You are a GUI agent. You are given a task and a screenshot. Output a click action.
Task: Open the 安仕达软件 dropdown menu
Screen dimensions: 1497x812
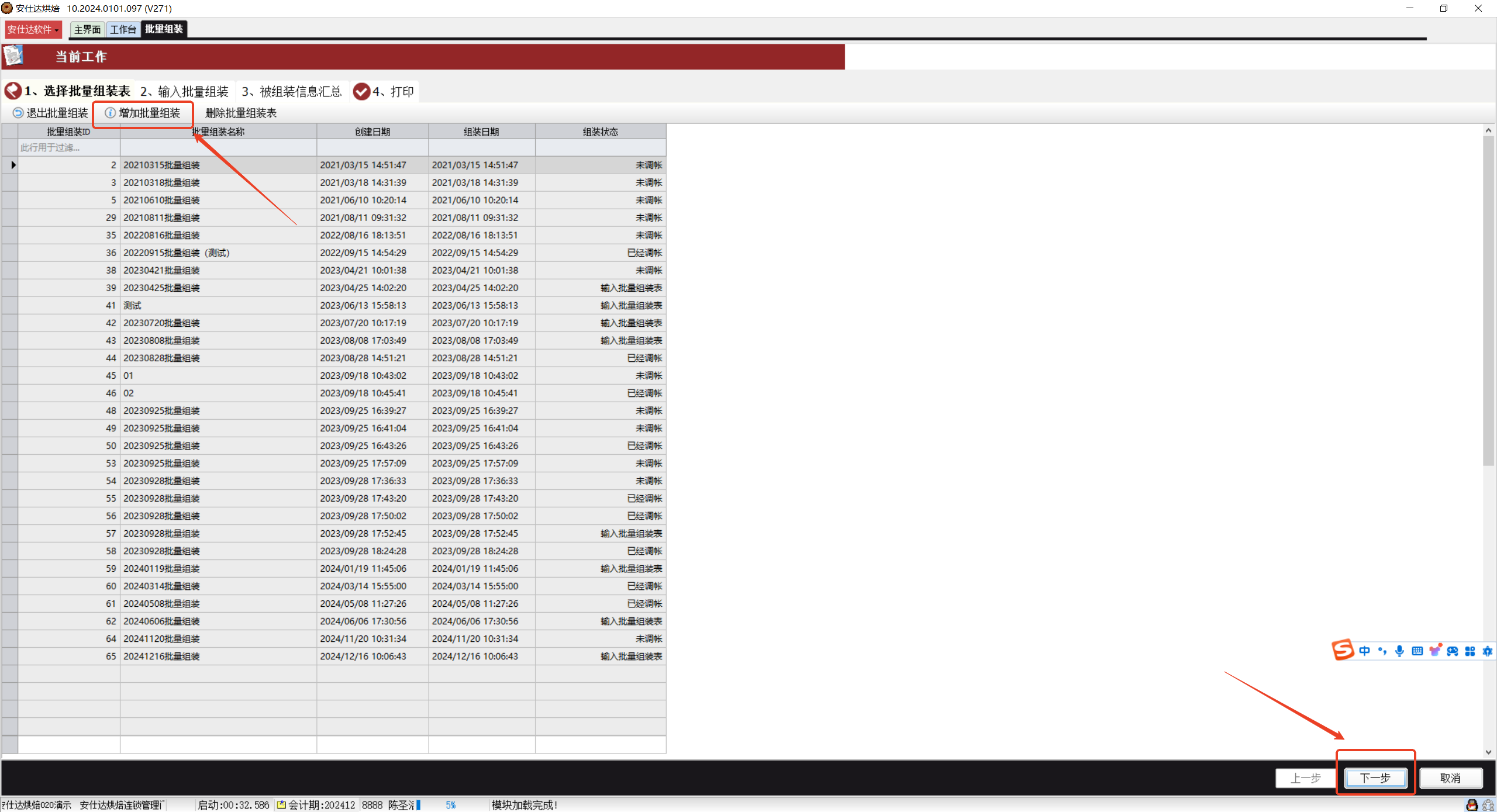pyautogui.click(x=33, y=29)
